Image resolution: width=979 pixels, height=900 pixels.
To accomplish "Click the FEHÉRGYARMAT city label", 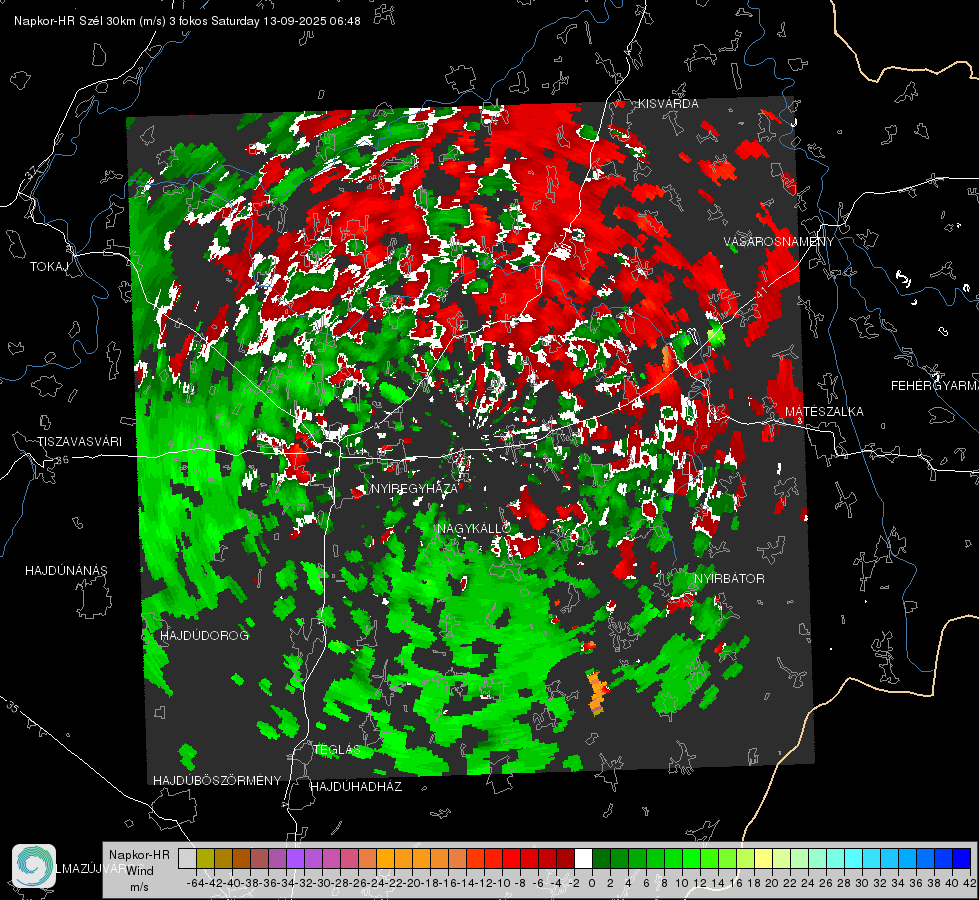I will (x=935, y=386).
